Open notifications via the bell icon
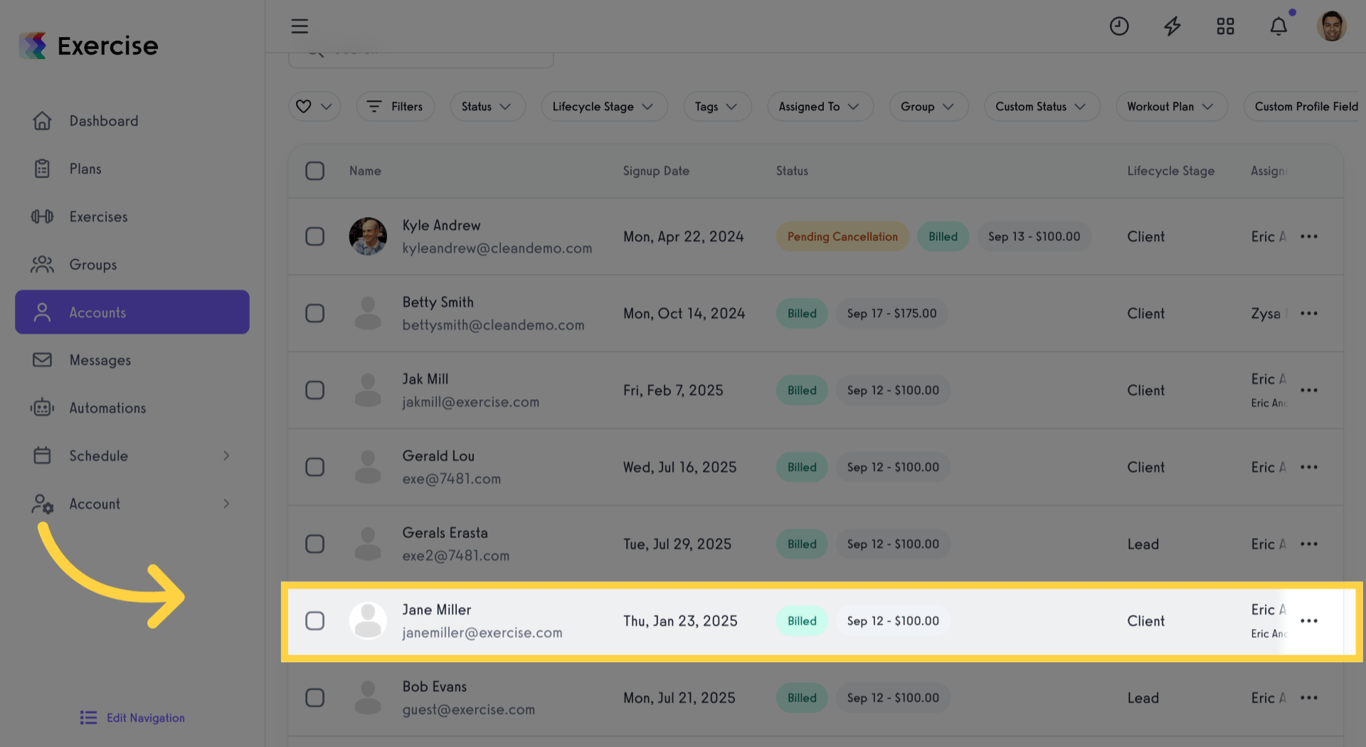This screenshot has height=747, width=1366. tap(1278, 26)
